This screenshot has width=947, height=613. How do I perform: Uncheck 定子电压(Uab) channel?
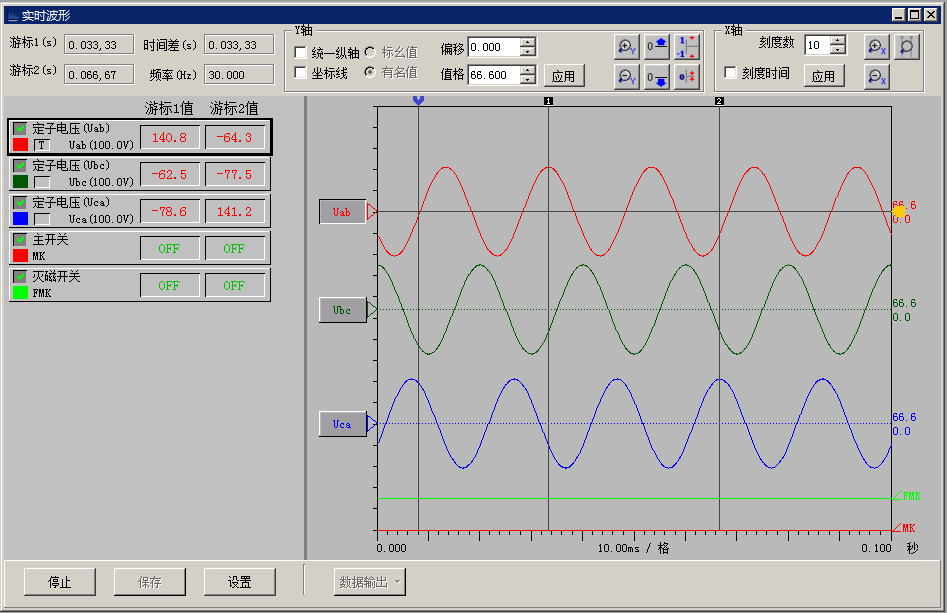pos(20,129)
